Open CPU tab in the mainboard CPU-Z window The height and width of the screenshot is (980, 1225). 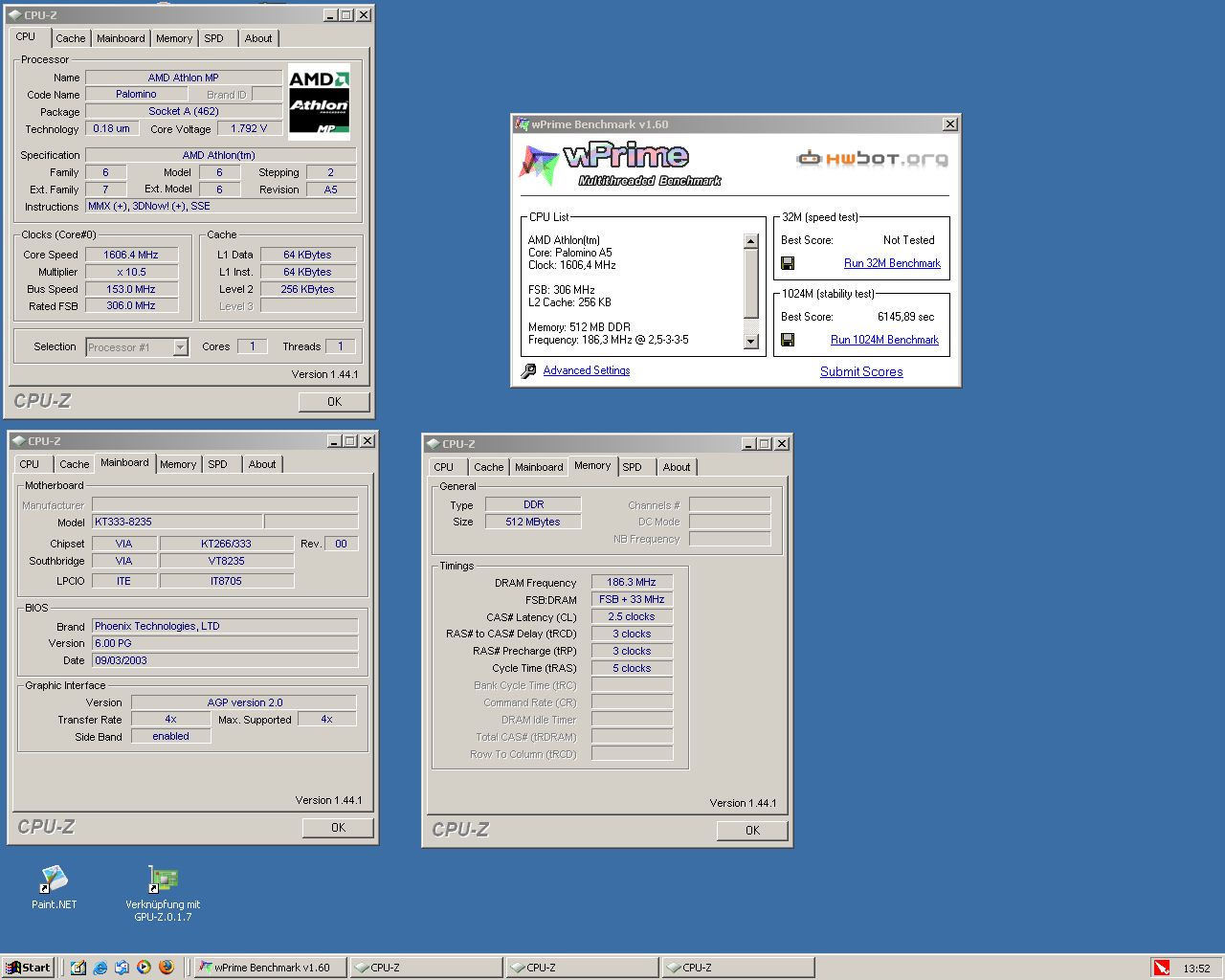pos(30,464)
